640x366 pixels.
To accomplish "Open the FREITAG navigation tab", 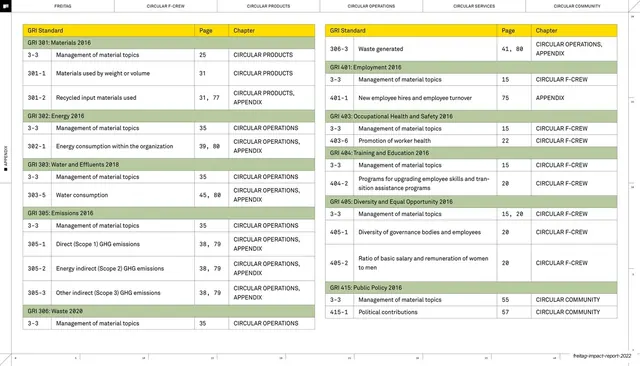I will point(62,6).
